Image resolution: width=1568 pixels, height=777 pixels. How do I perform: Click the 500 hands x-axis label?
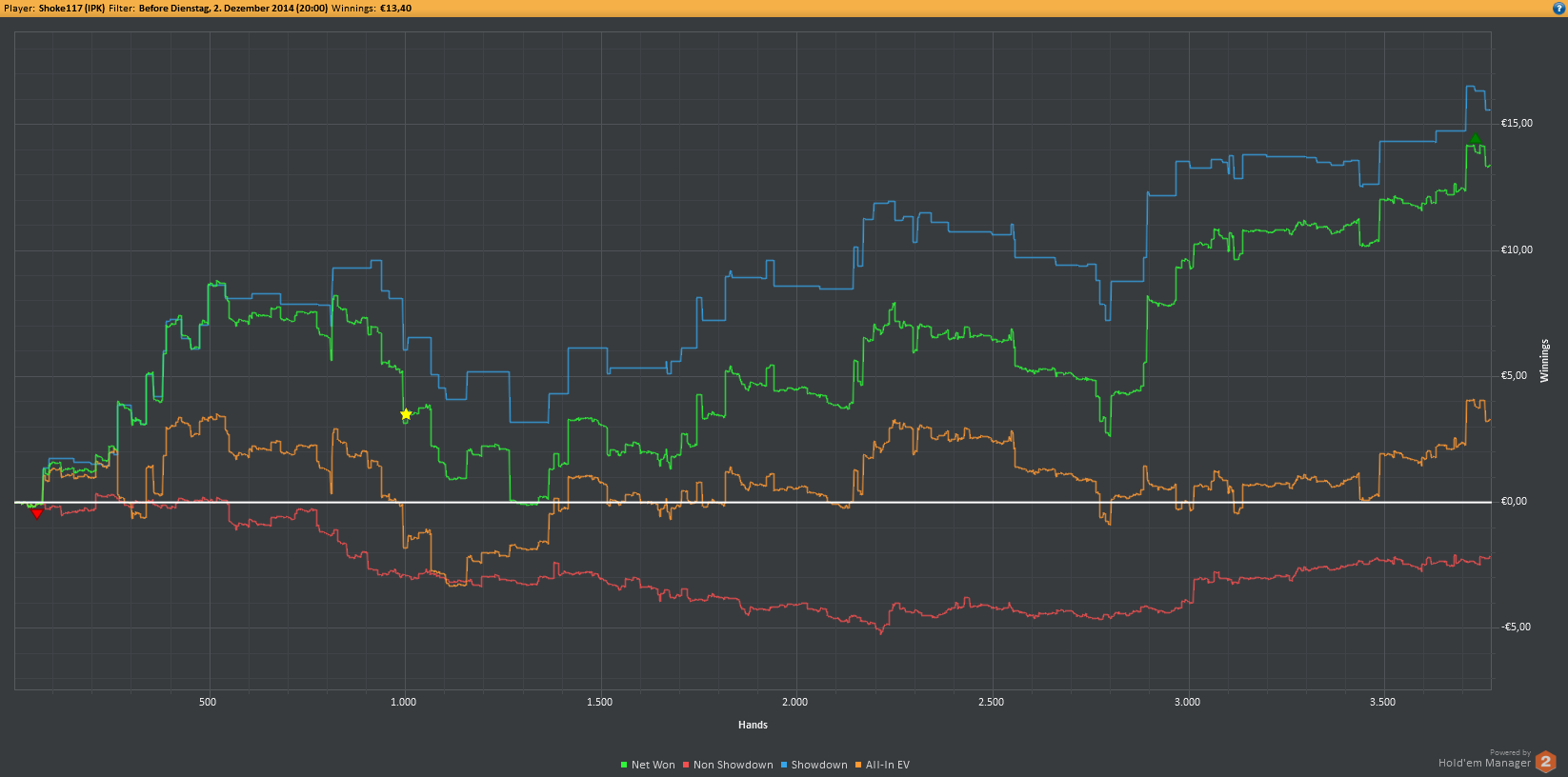coord(208,702)
